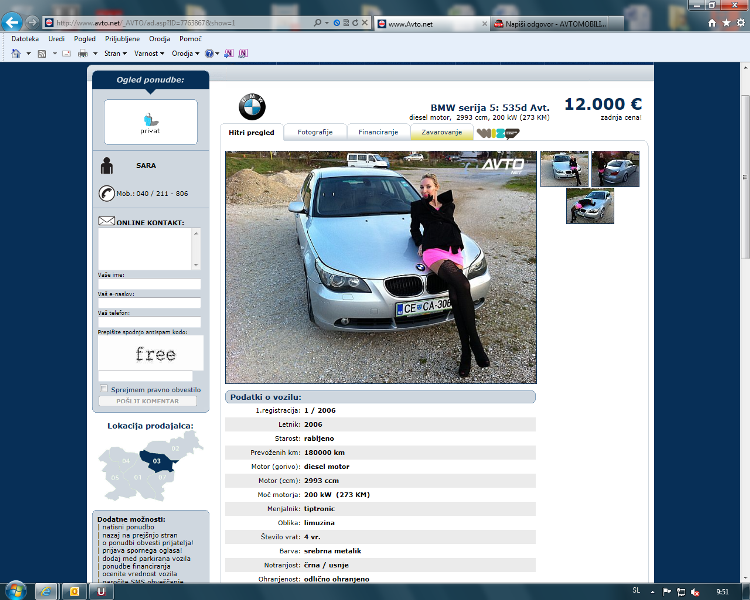Viewport: 750px width, 600px height.
Task: Open the Stran dropdown in command bar
Action: click(x=115, y=54)
